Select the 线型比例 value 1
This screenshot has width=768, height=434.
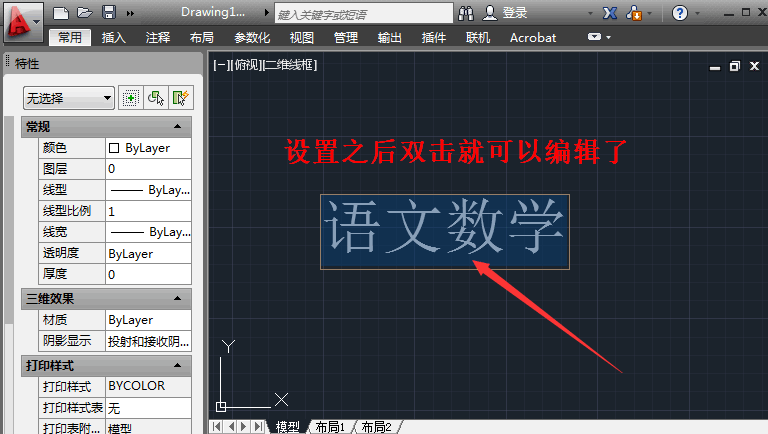[x=148, y=211]
